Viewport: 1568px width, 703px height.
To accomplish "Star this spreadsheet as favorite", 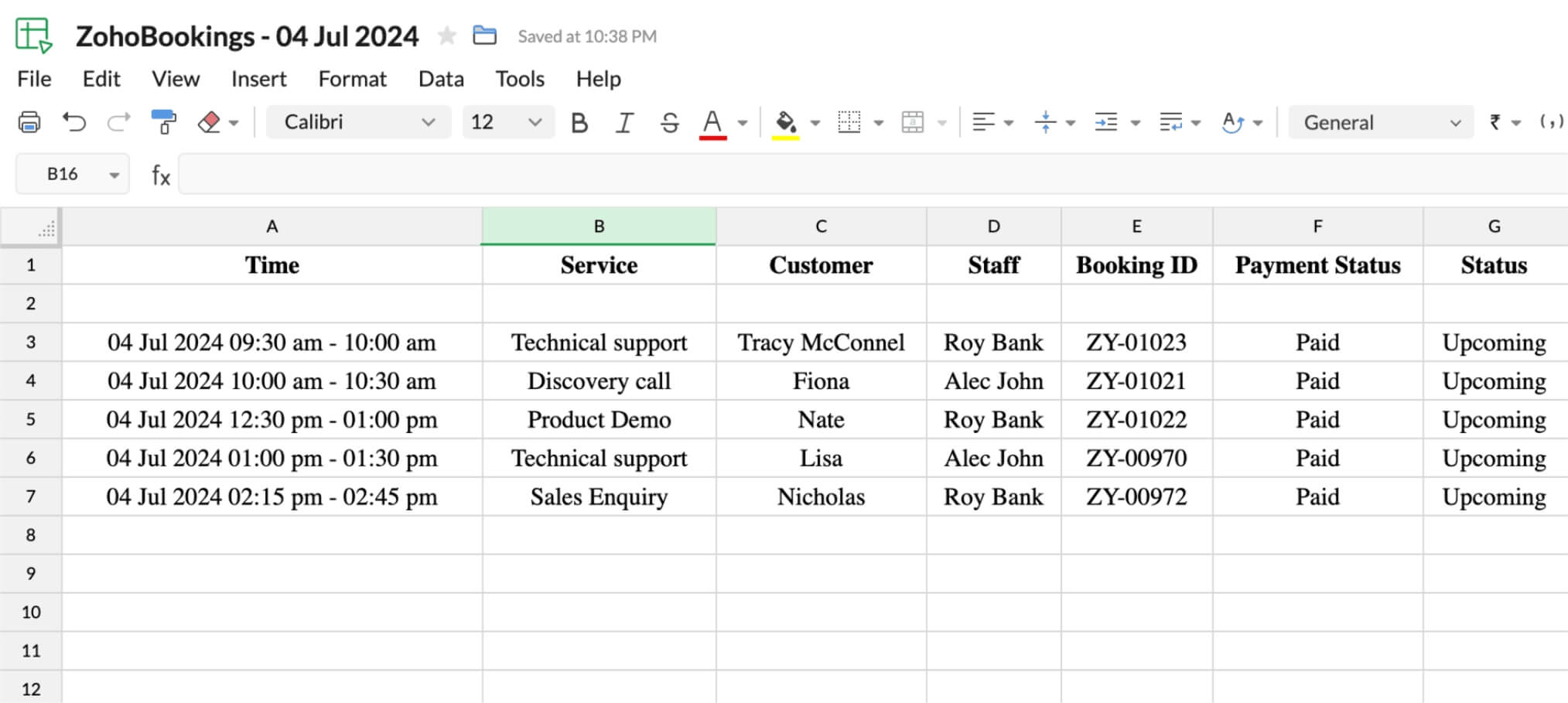I will point(446,36).
